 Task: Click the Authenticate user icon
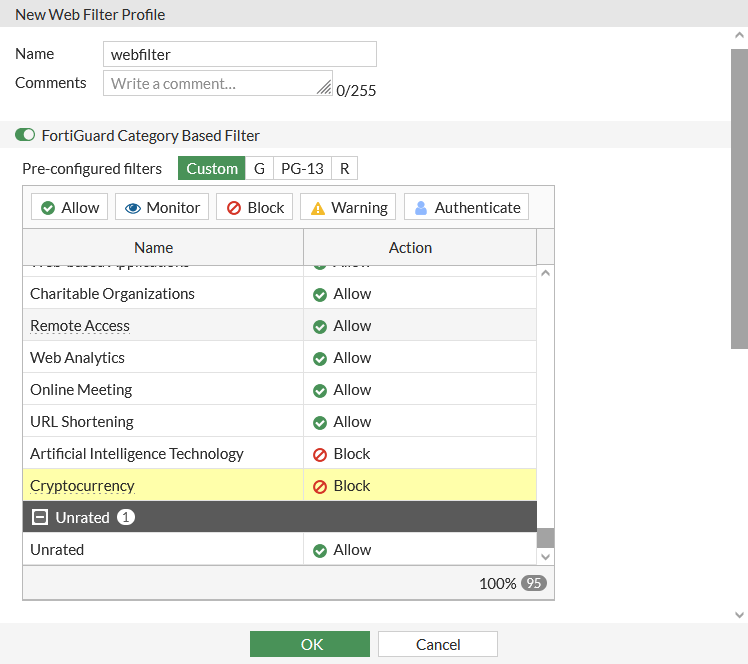pyautogui.click(x=421, y=208)
